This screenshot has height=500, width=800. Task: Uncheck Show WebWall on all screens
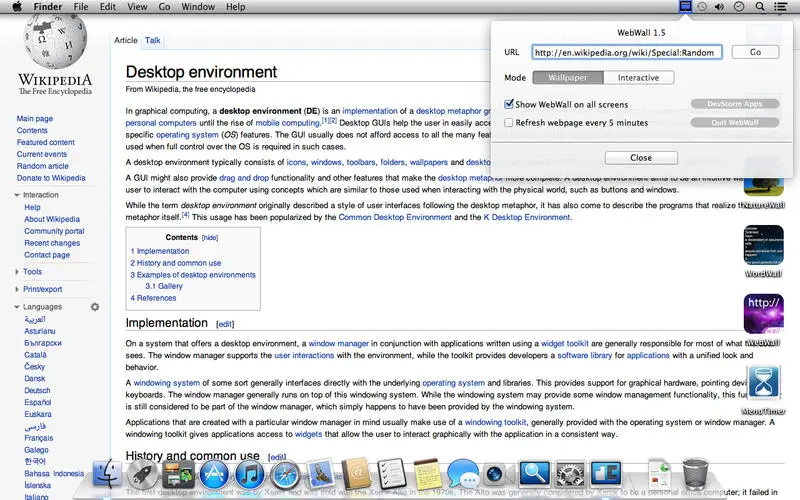509,104
